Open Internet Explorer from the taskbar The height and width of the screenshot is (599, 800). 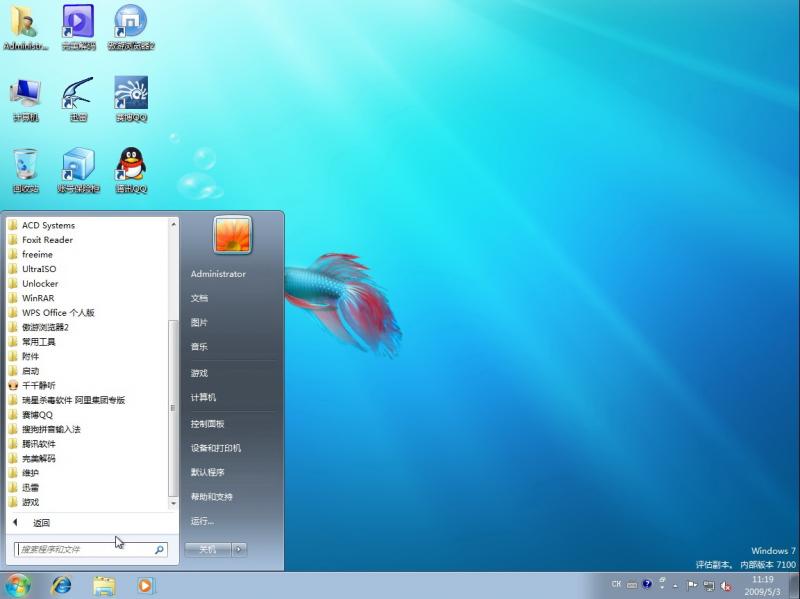61,586
